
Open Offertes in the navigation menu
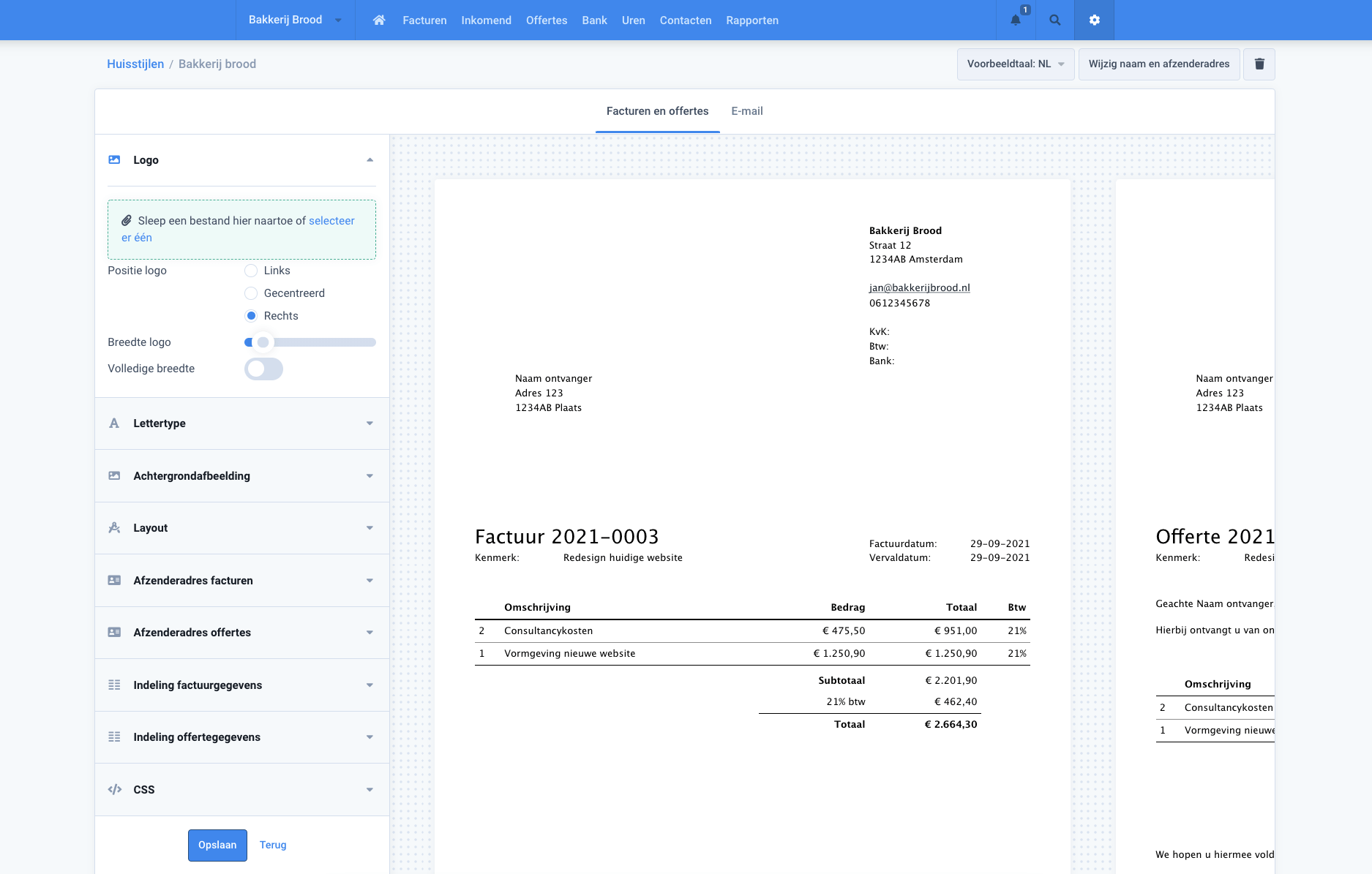546,20
